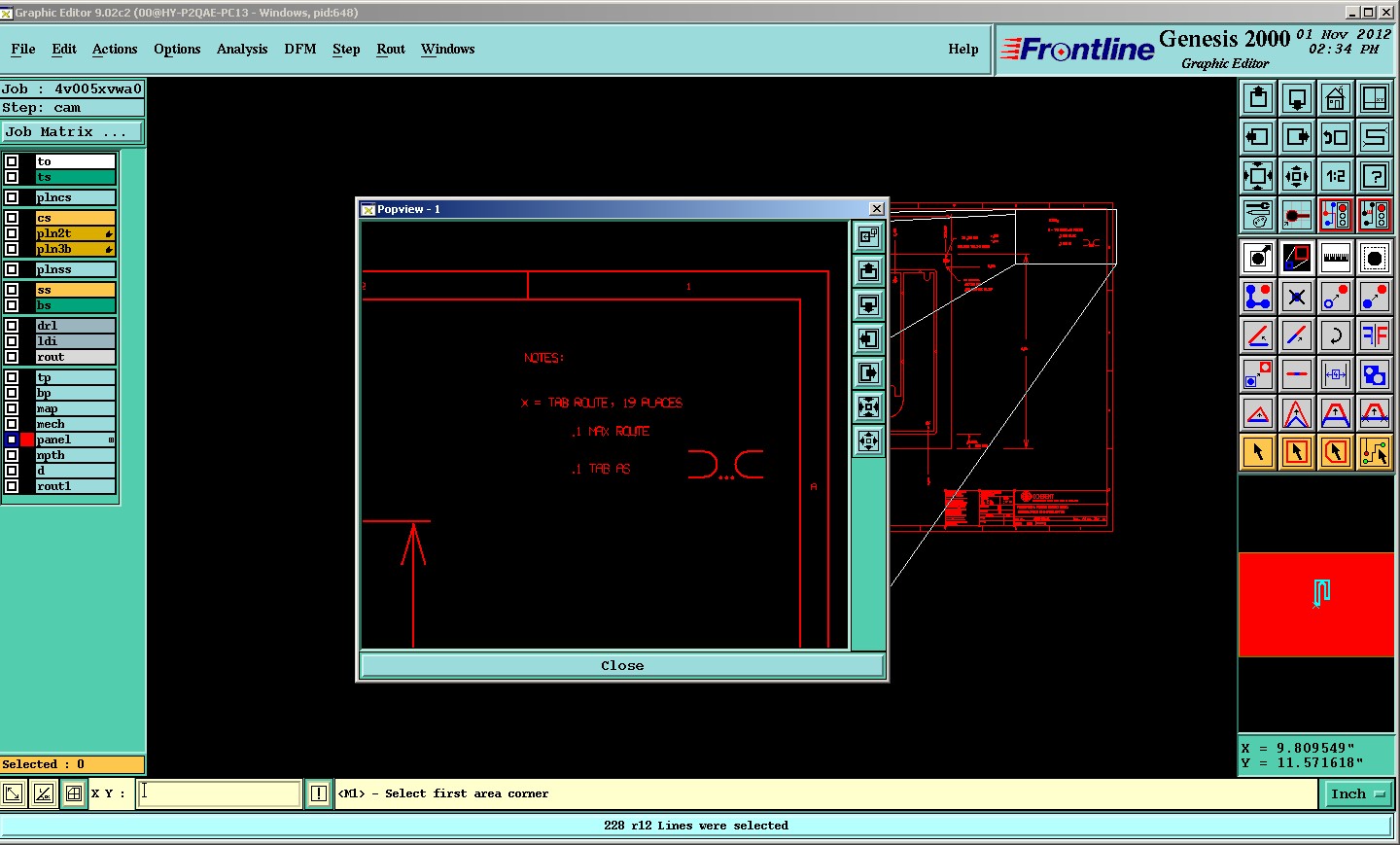Pan down in the main viewport toolbar

tap(1297, 98)
